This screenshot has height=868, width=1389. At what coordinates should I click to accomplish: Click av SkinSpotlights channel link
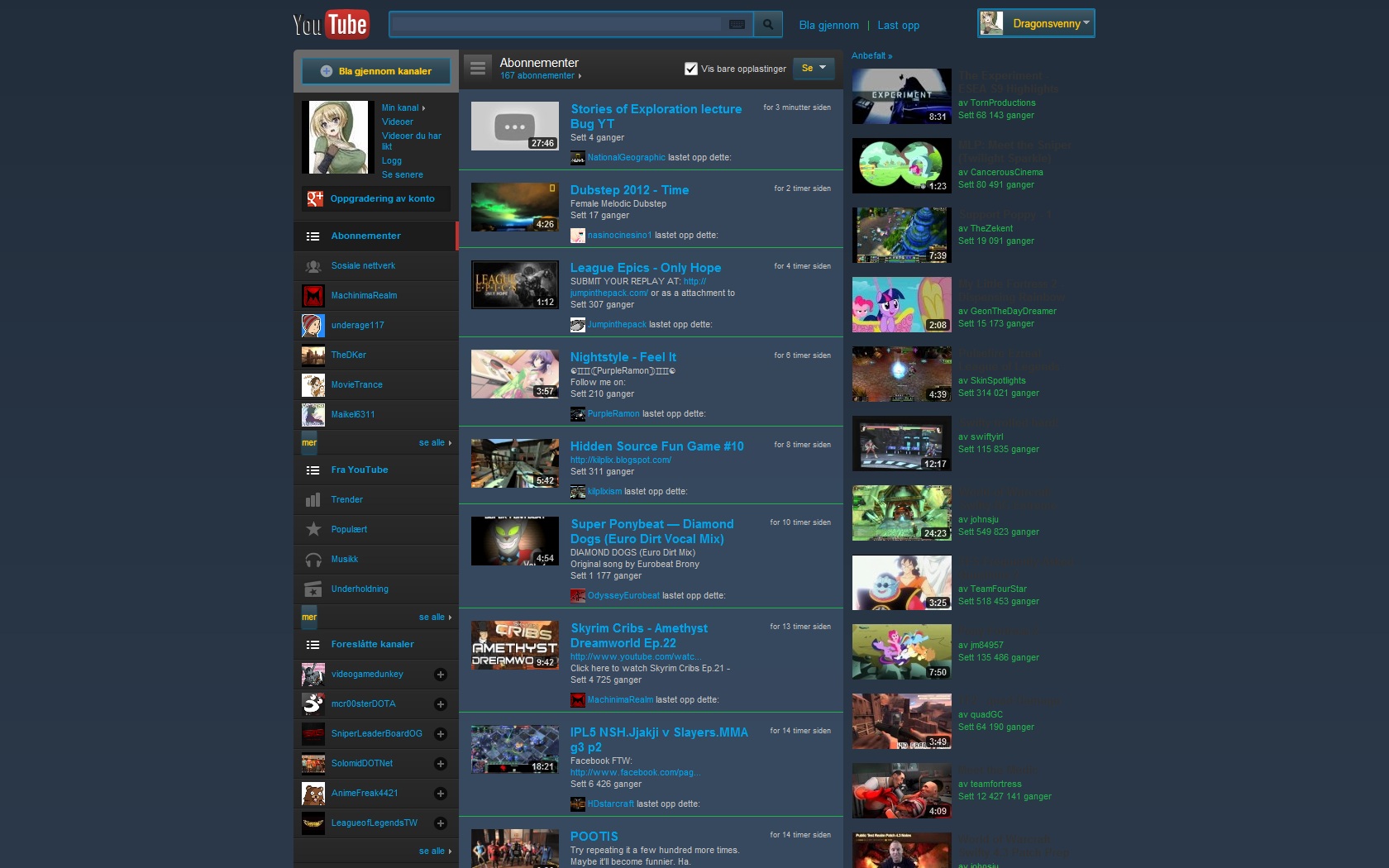click(x=992, y=381)
